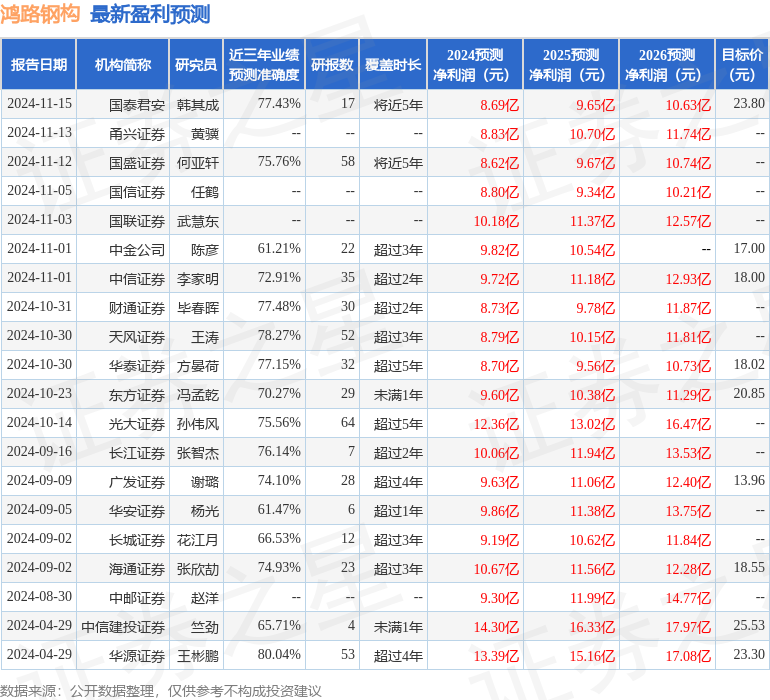770x700 pixels.
Task: Click target price 25.53
Action: (x=749, y=625)
